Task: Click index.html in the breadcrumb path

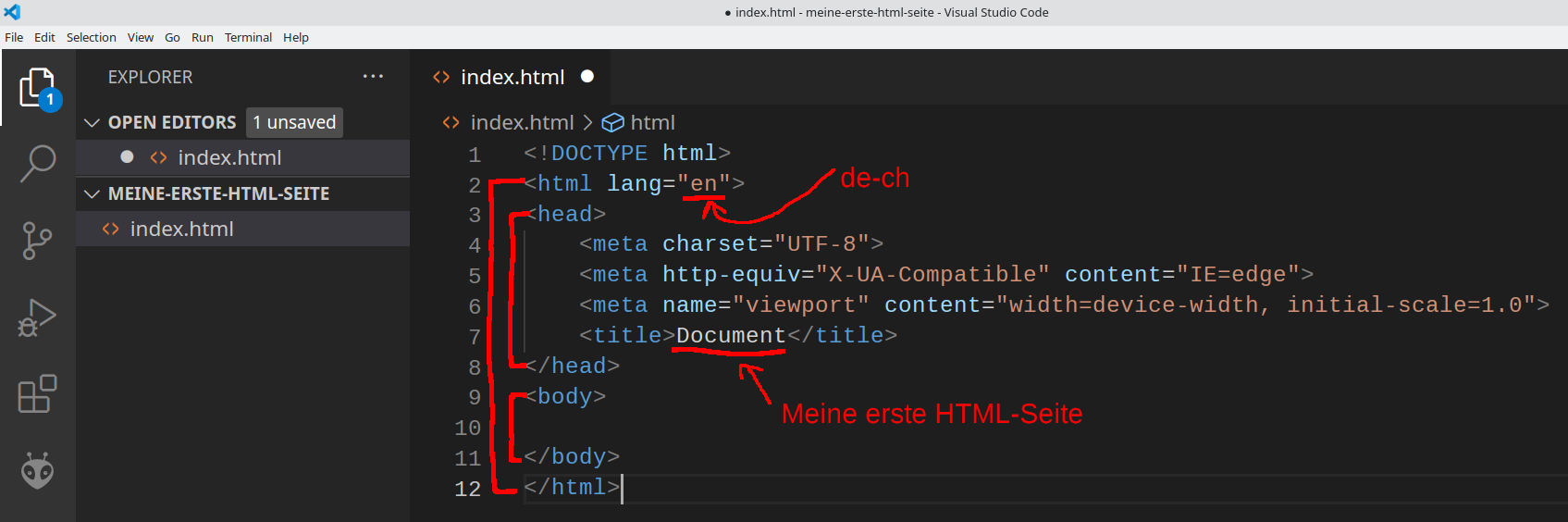Action: 521,122
